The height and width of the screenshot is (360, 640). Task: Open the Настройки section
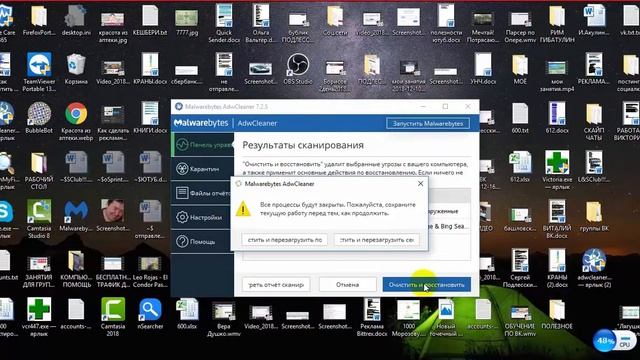202,218
